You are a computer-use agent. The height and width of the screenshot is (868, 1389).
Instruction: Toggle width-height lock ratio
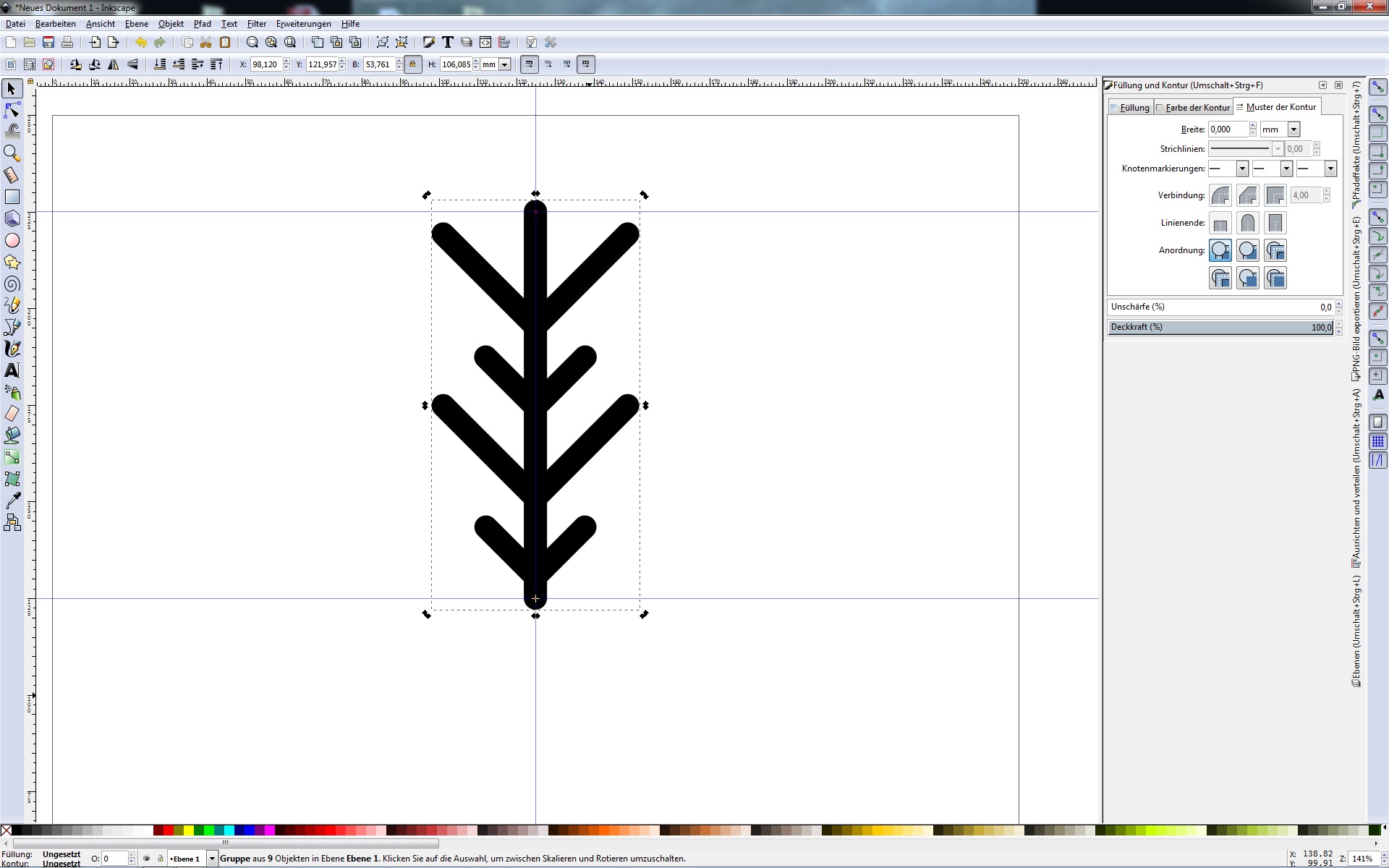click(x=412, y=64)
